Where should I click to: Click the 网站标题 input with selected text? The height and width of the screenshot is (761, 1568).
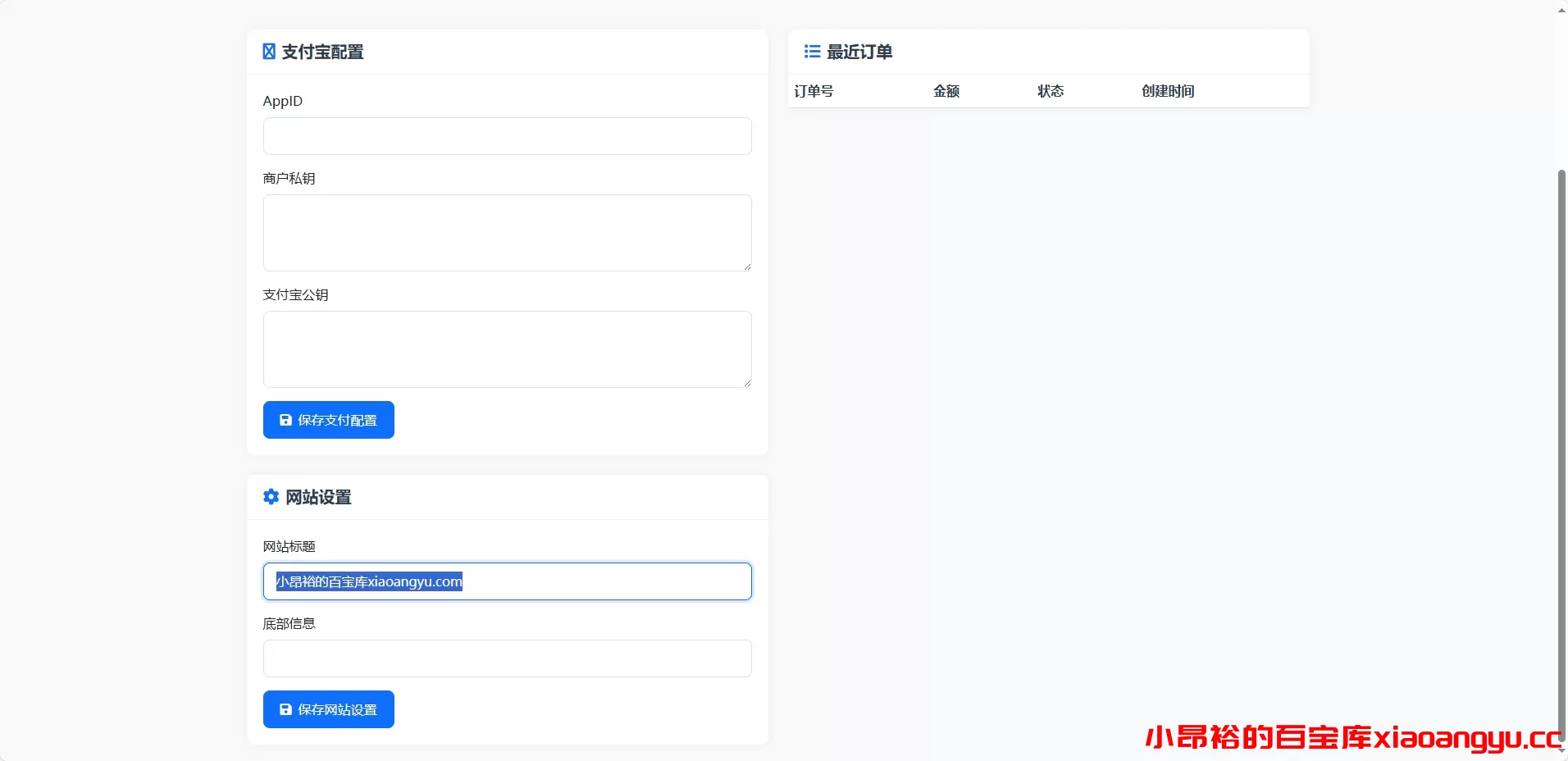click(x=507, y=581)
